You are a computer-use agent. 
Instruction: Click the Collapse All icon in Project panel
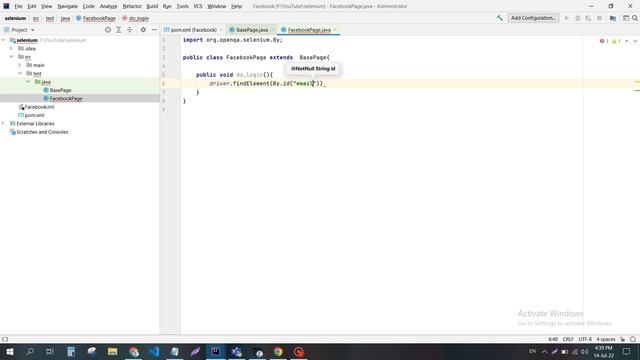(129, 30)
